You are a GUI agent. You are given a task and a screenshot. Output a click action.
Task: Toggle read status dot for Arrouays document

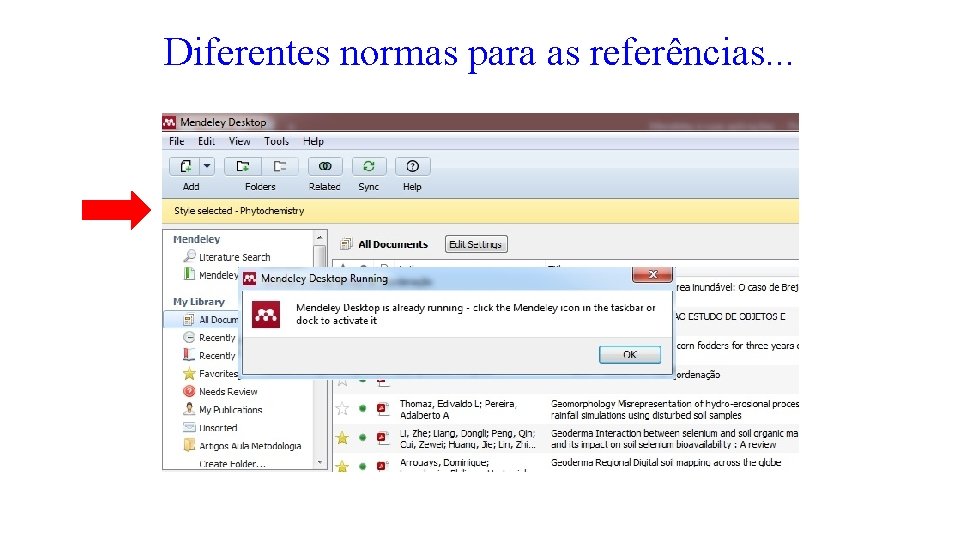click(362, 466)
